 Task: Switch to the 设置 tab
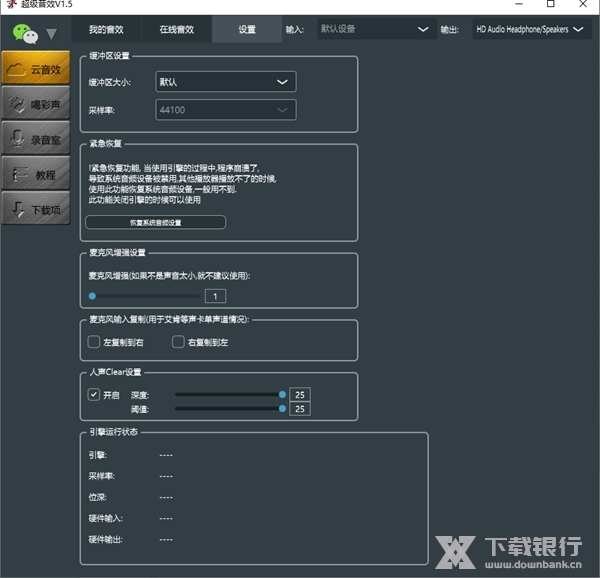click(247, 29)
